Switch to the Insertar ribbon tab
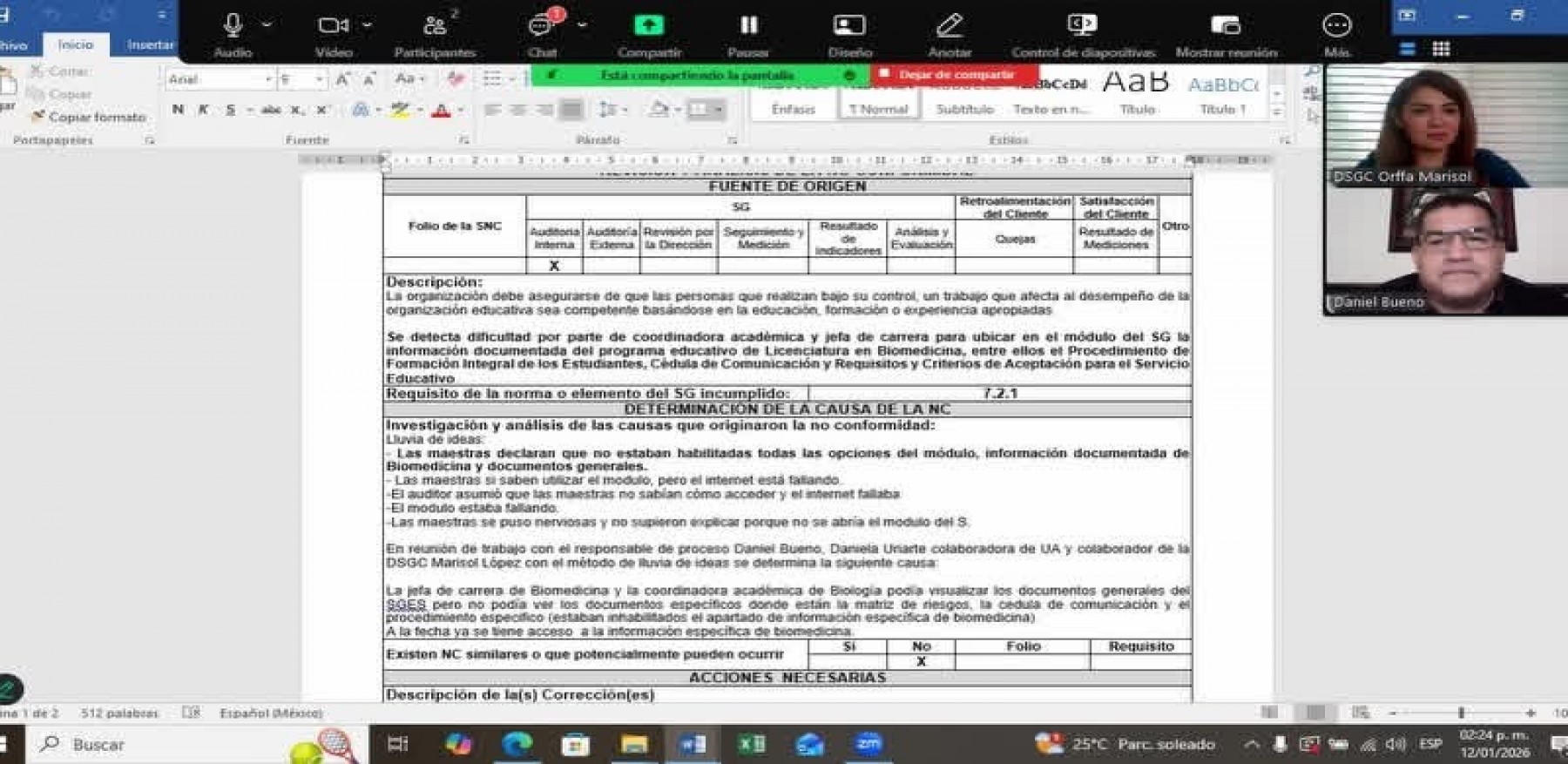 coord(150,44)
